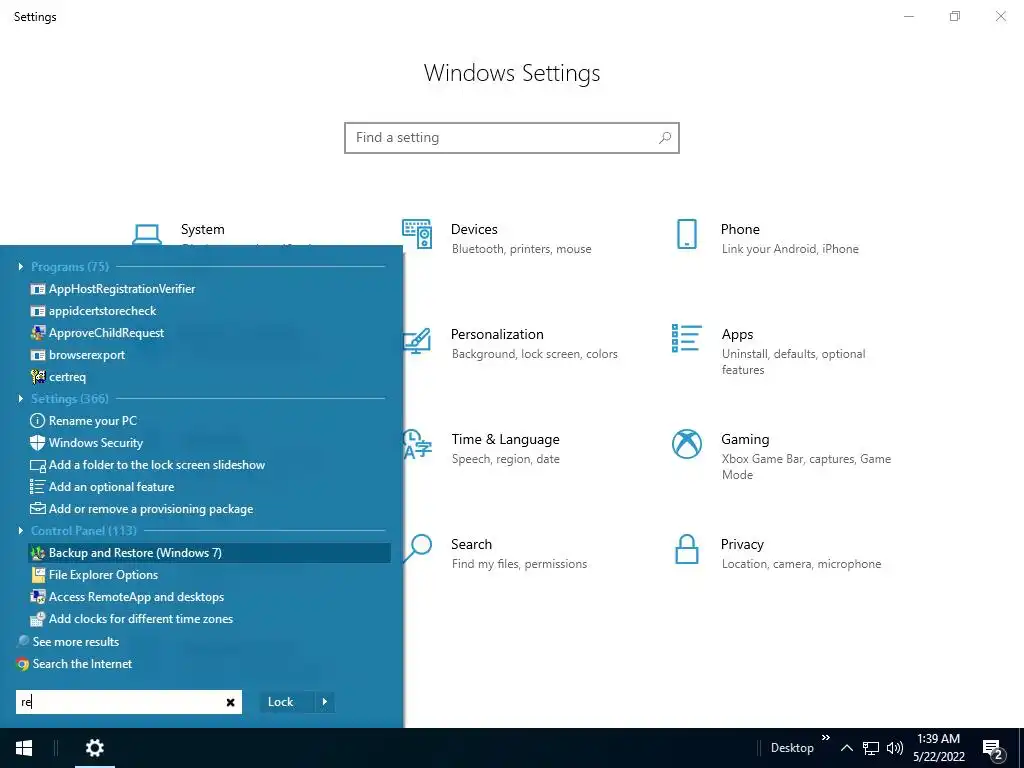Show hidden system tray icons
The image size is (1024, 768).
coord(846,748)
